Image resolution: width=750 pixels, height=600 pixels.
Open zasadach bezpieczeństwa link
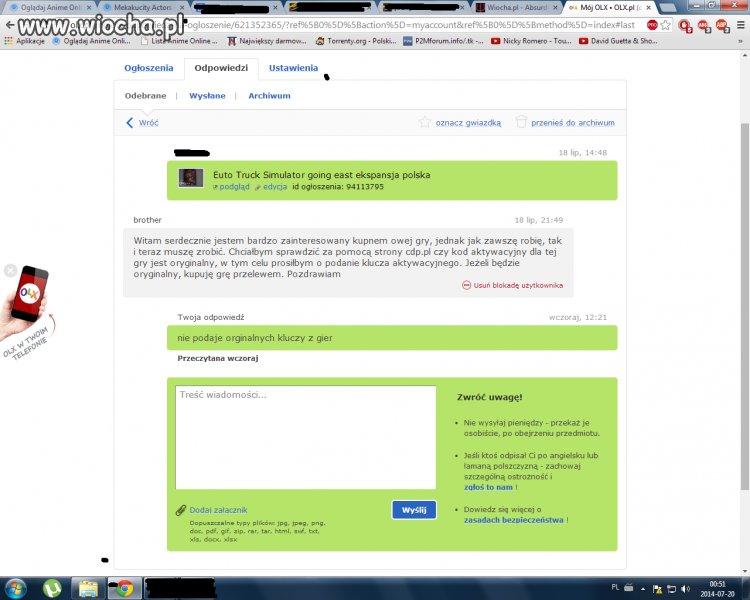point(513,520)
